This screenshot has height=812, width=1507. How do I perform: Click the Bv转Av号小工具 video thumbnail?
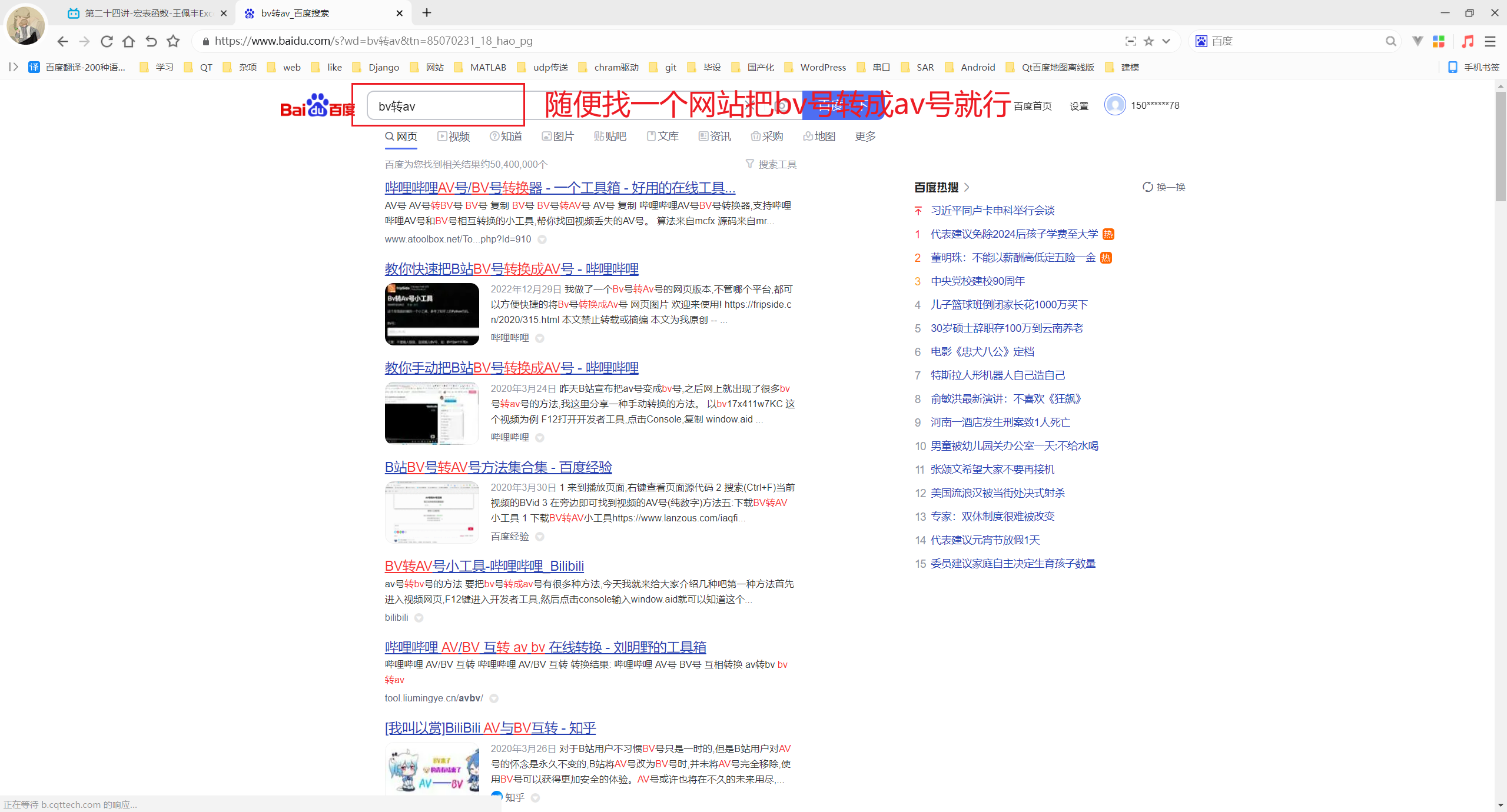click(431, 314)
